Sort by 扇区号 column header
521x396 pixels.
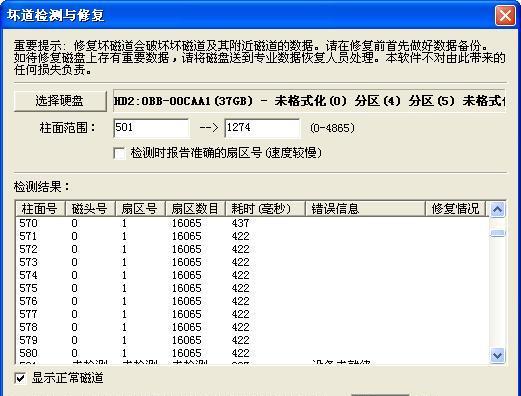140,209
